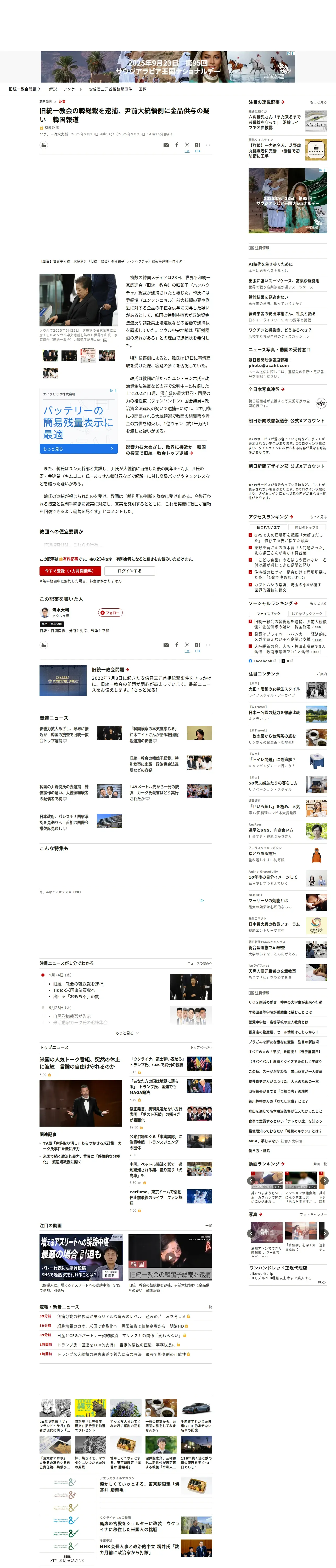
Task: Open アクセスランキング もっと見る link
Action: click(x=318, y=517)
